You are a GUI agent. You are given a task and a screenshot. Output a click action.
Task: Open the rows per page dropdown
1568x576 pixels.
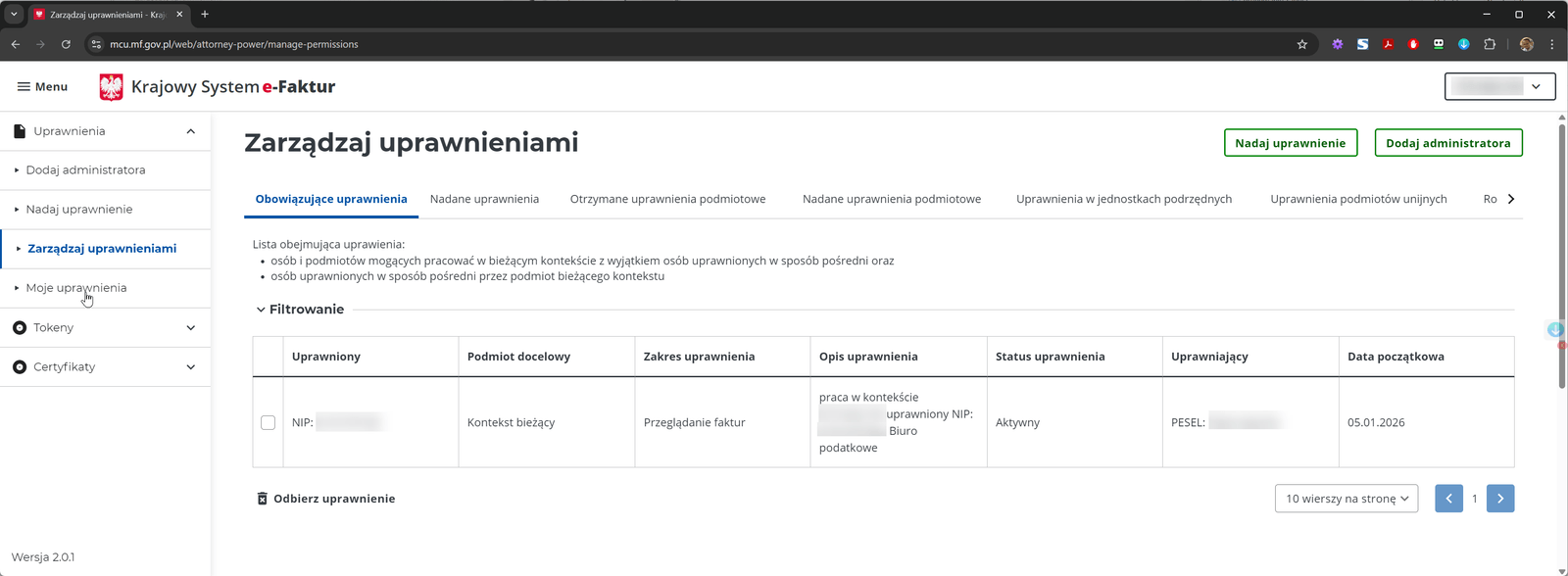pyautogui.click(x=1346, y=499)
